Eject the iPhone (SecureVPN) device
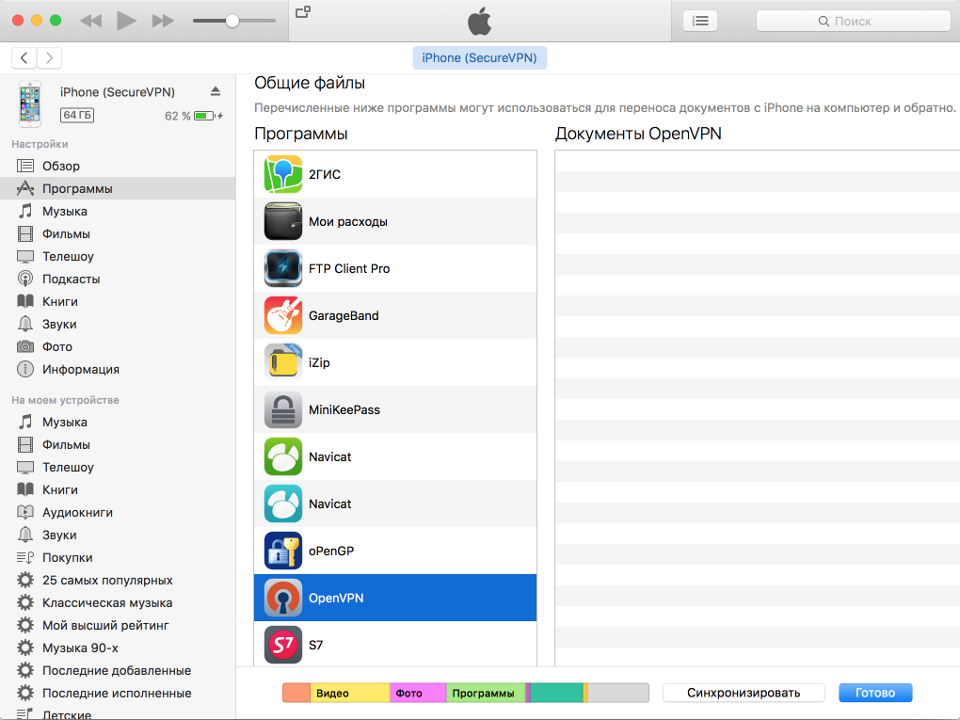 tap(216, 91)
